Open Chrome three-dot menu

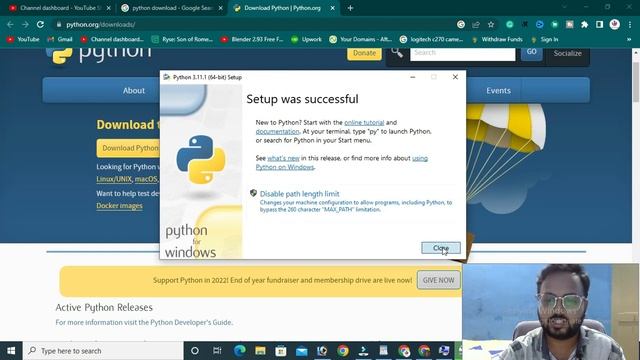(630, 24)
